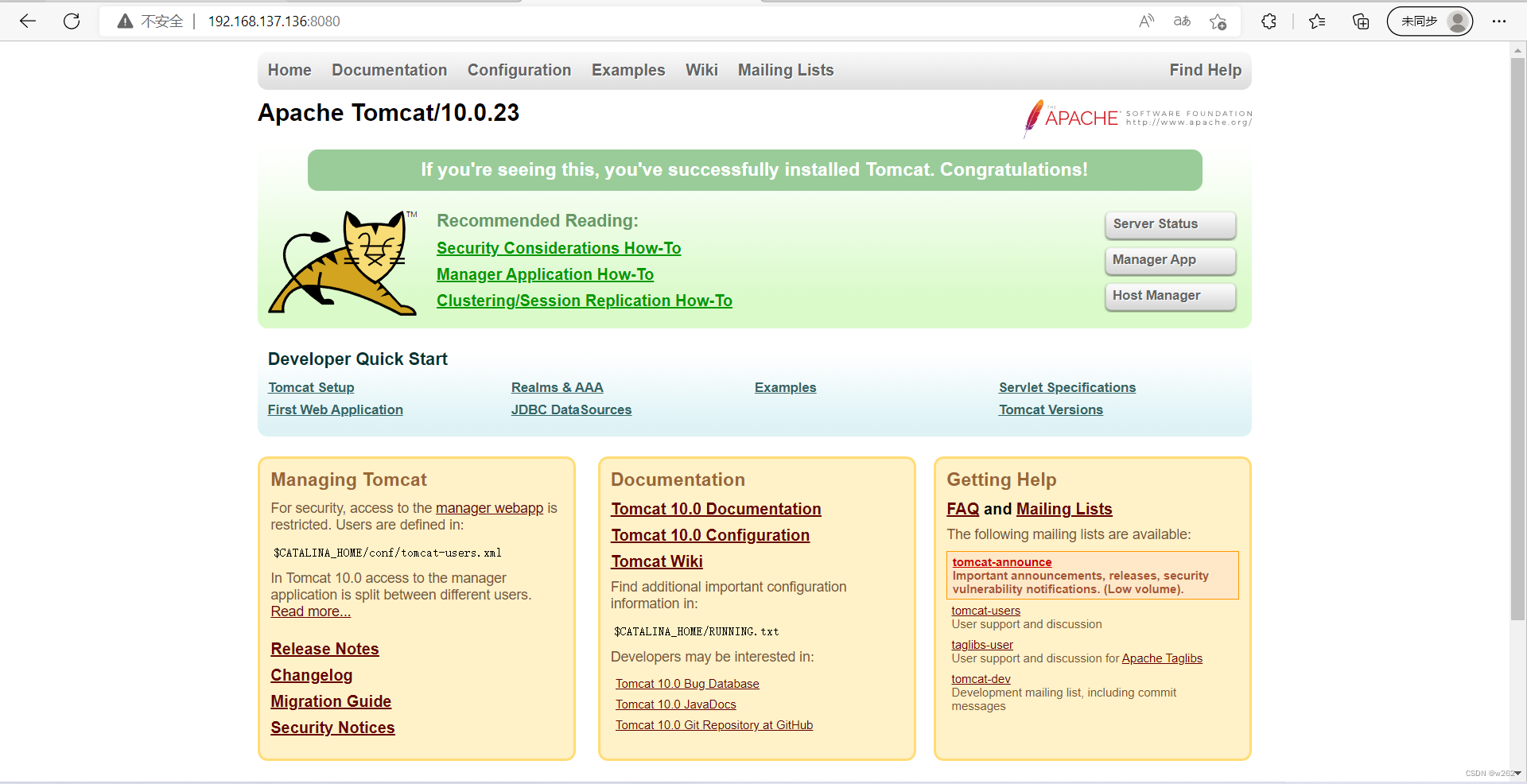Open the tomcat-announce mailing list link

1002,562
